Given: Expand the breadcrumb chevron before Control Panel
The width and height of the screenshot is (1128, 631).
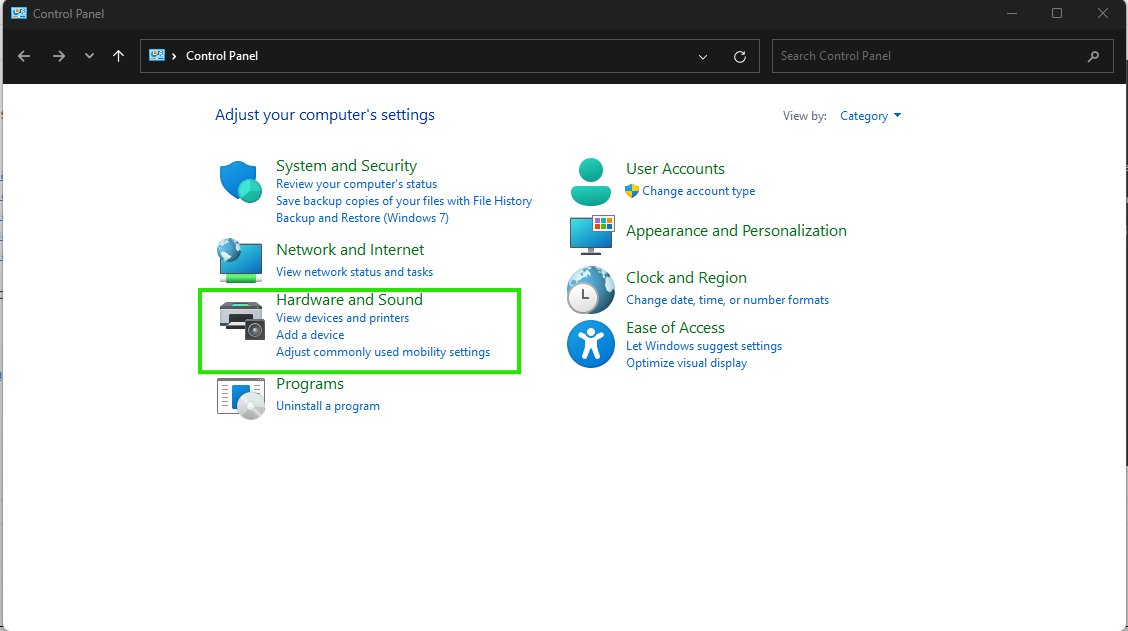Looking at the screenshot, I should tap(174, 56).
